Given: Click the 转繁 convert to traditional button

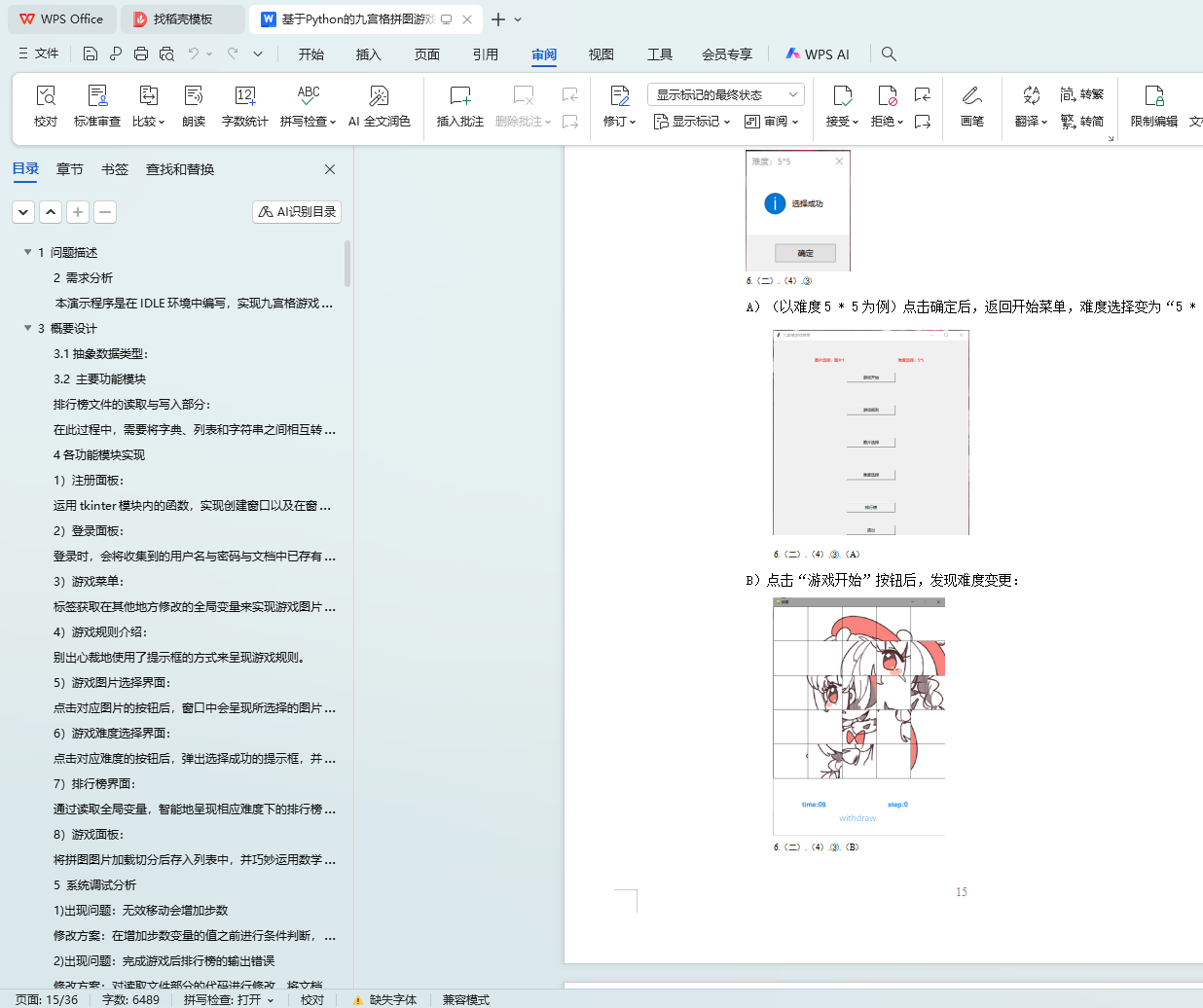Looking at the screenshot, I should tap(1082, 94).
